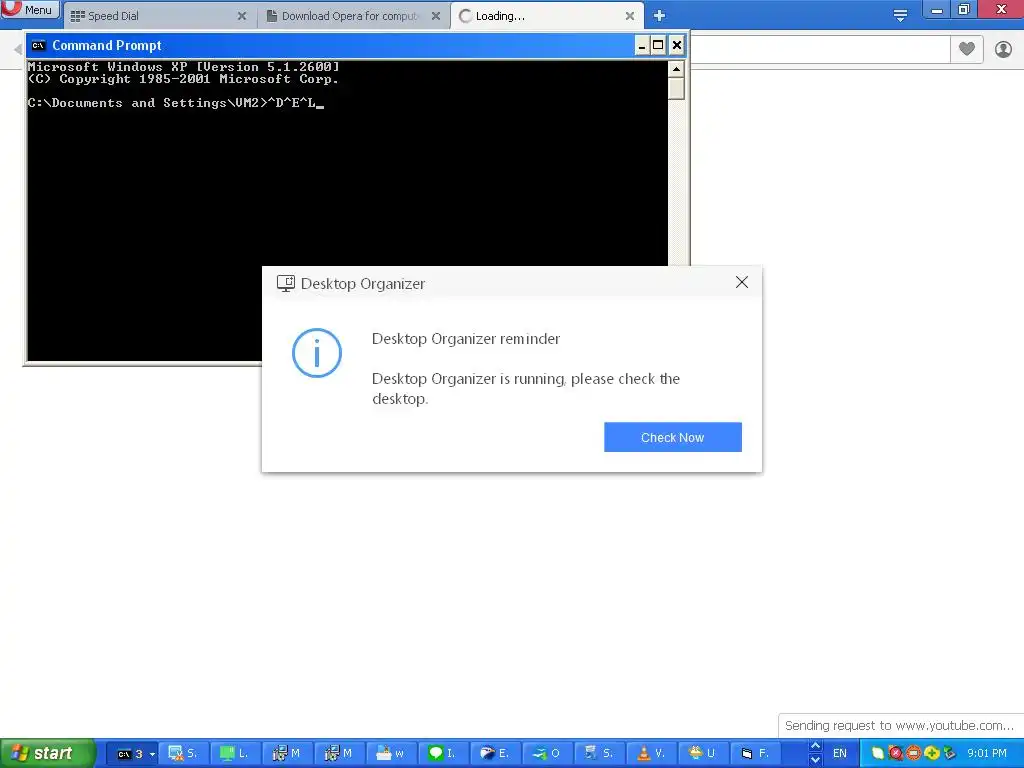Open taskbar item labeled E.
Image resolution: width=1024 pixels, height=768 pixels.
495,754
